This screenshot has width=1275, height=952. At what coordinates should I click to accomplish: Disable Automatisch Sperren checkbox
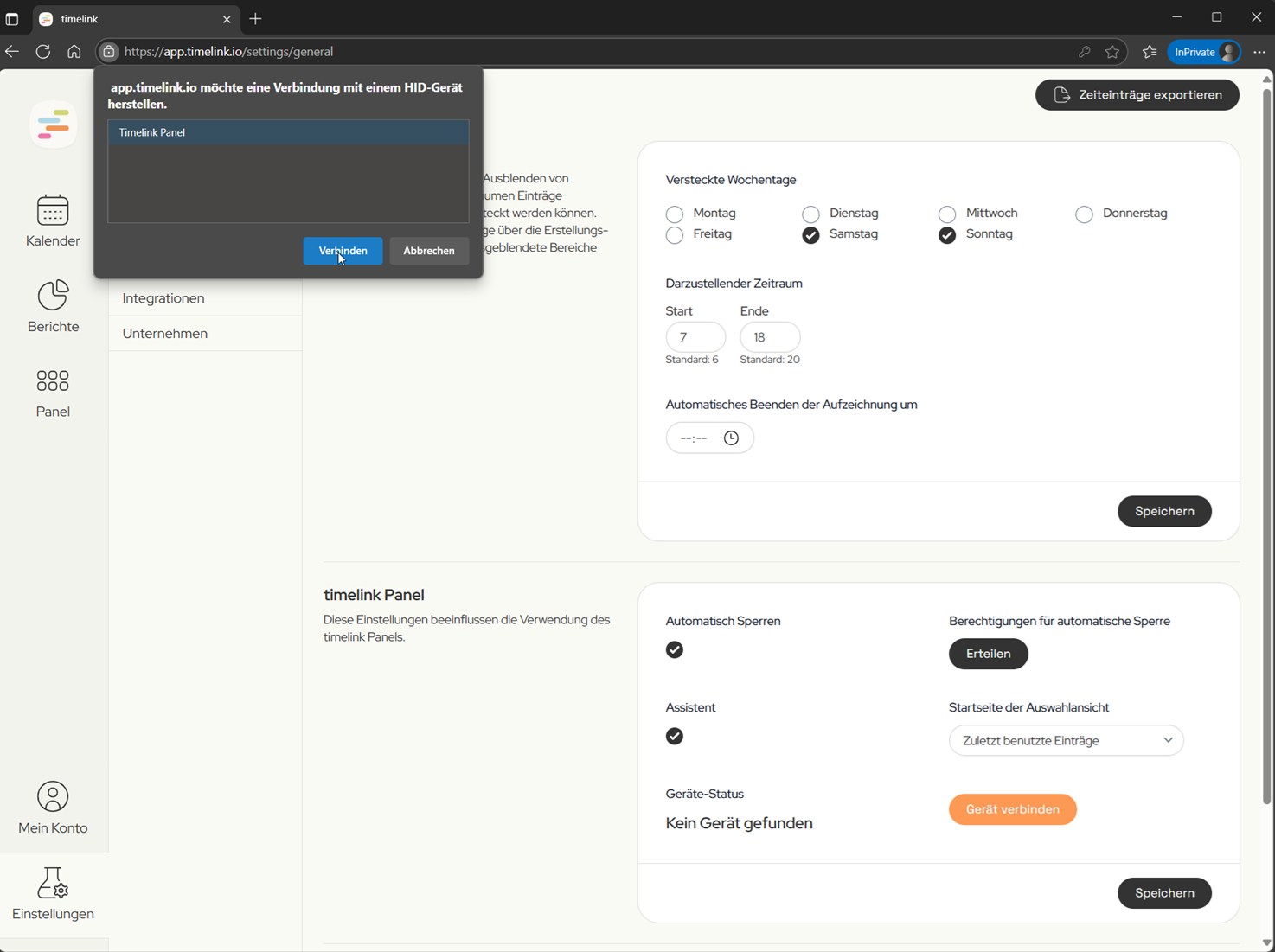click(675, 650)
